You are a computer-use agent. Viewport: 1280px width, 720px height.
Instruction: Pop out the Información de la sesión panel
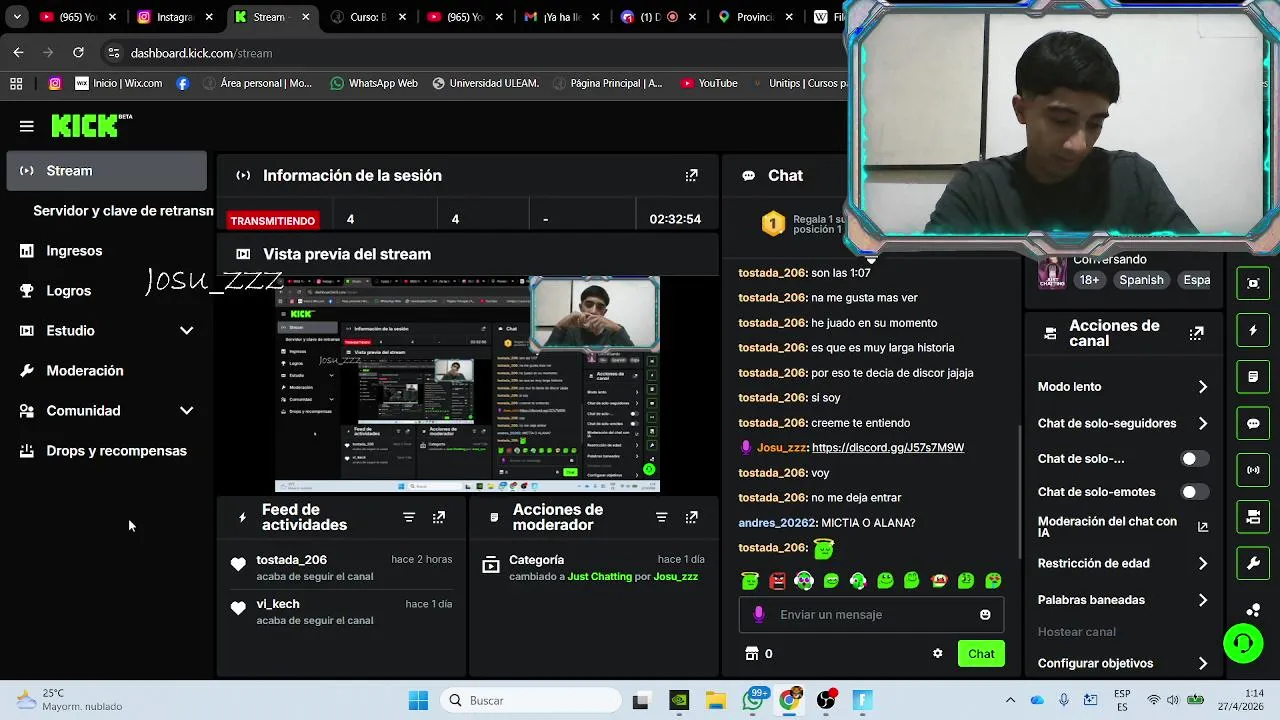(x=691, y=175)
